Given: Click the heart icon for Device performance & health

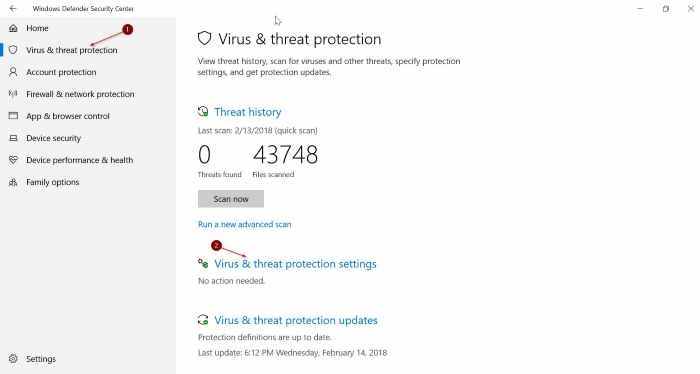Looking at the screenshot, I should pyautogui.click(x=13, y=160).
